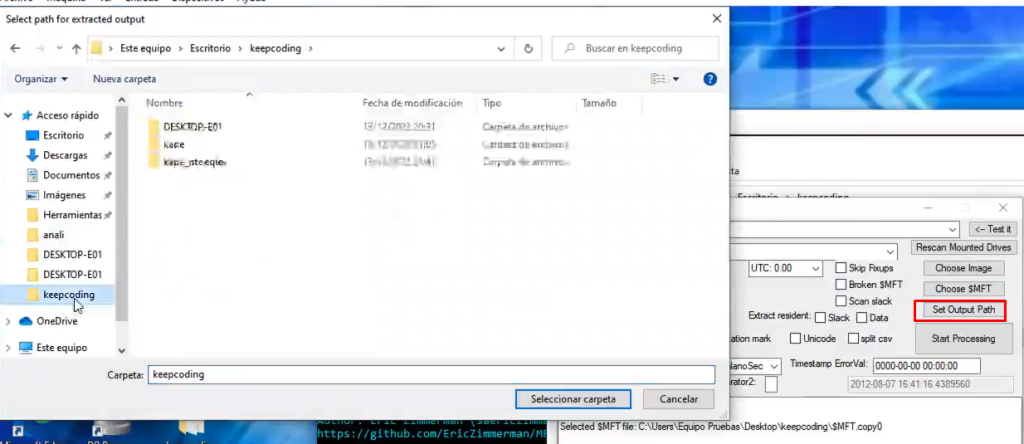Expand the OneDrive tree node

tap(8, 321)
